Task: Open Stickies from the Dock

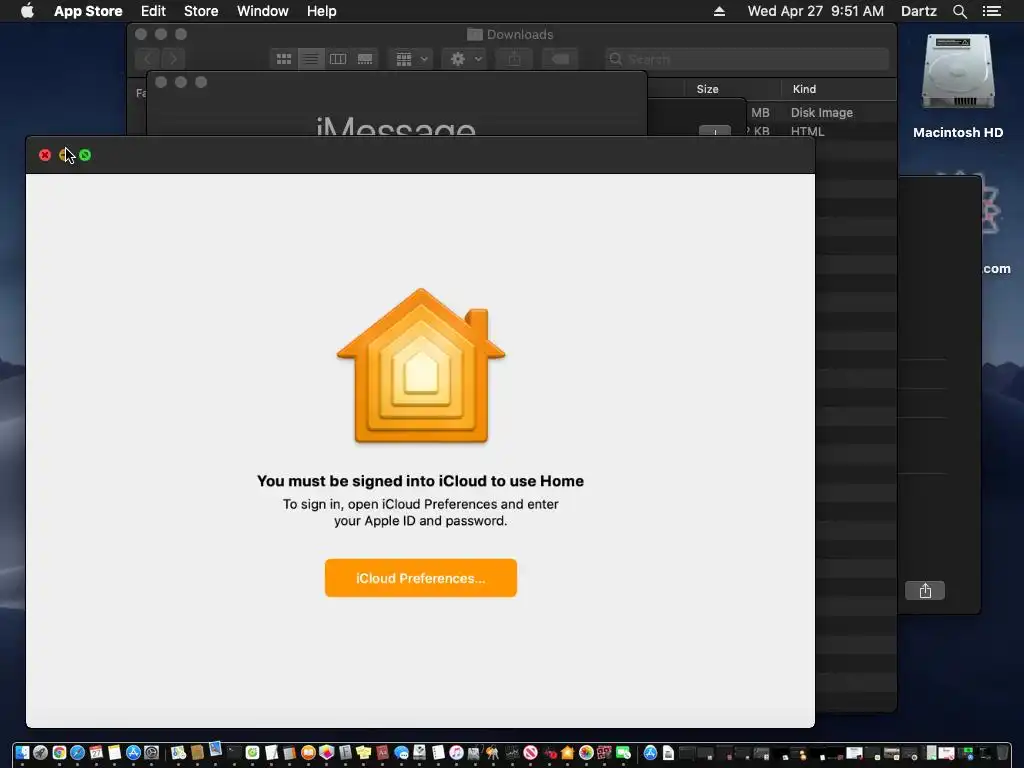Action: click(364, 752)
